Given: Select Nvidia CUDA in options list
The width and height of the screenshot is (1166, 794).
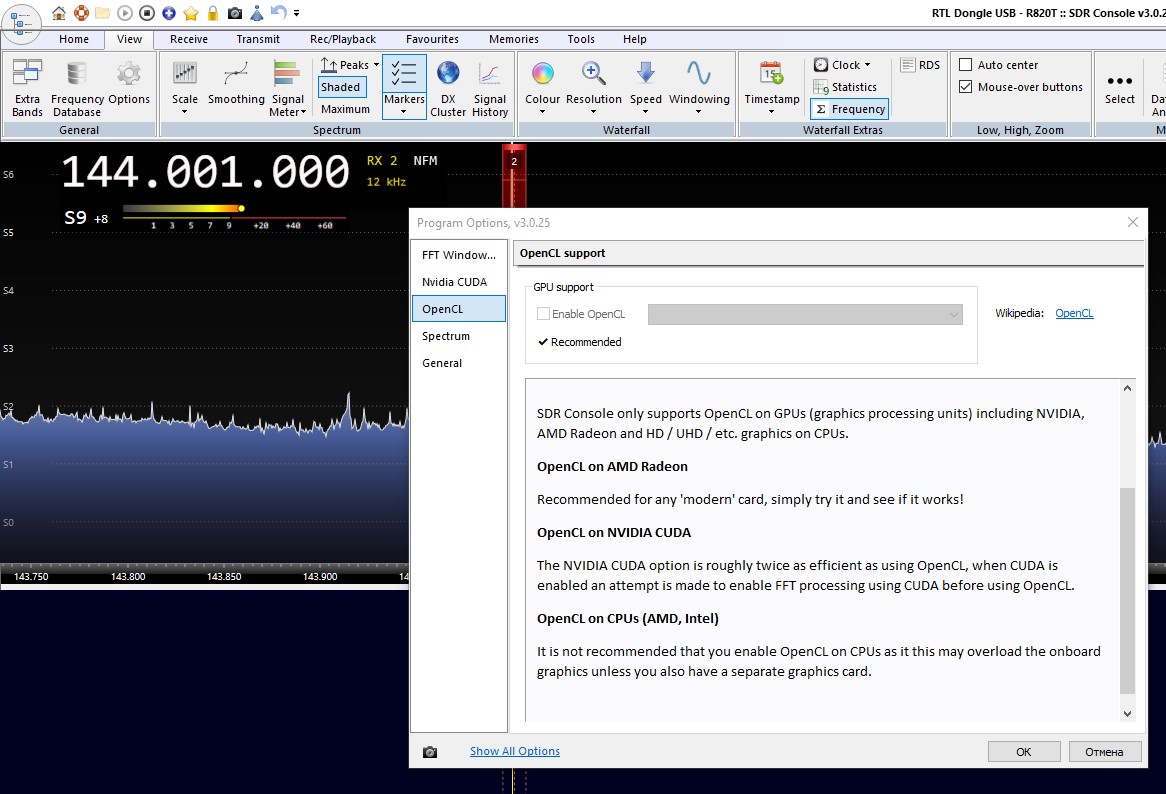Looking at the screenshot, I should click(x=459, y=282).
